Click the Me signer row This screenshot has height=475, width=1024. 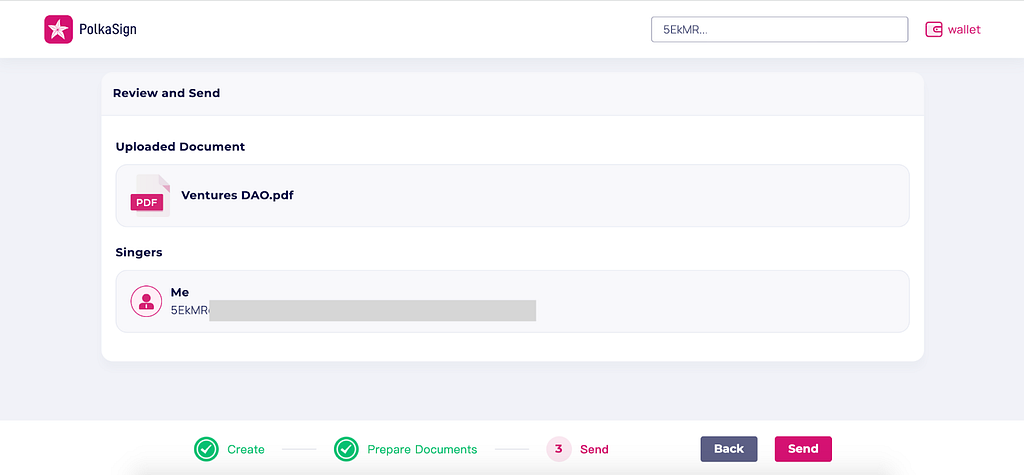513,301
